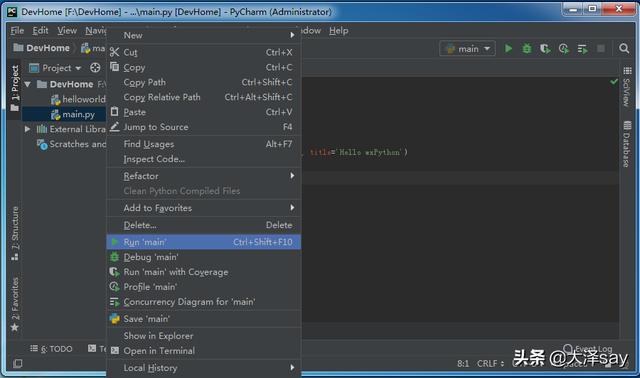This screenshot has width=640, height=378.
Task: Select Inspect Code... entry
Action: click(204, 159)
